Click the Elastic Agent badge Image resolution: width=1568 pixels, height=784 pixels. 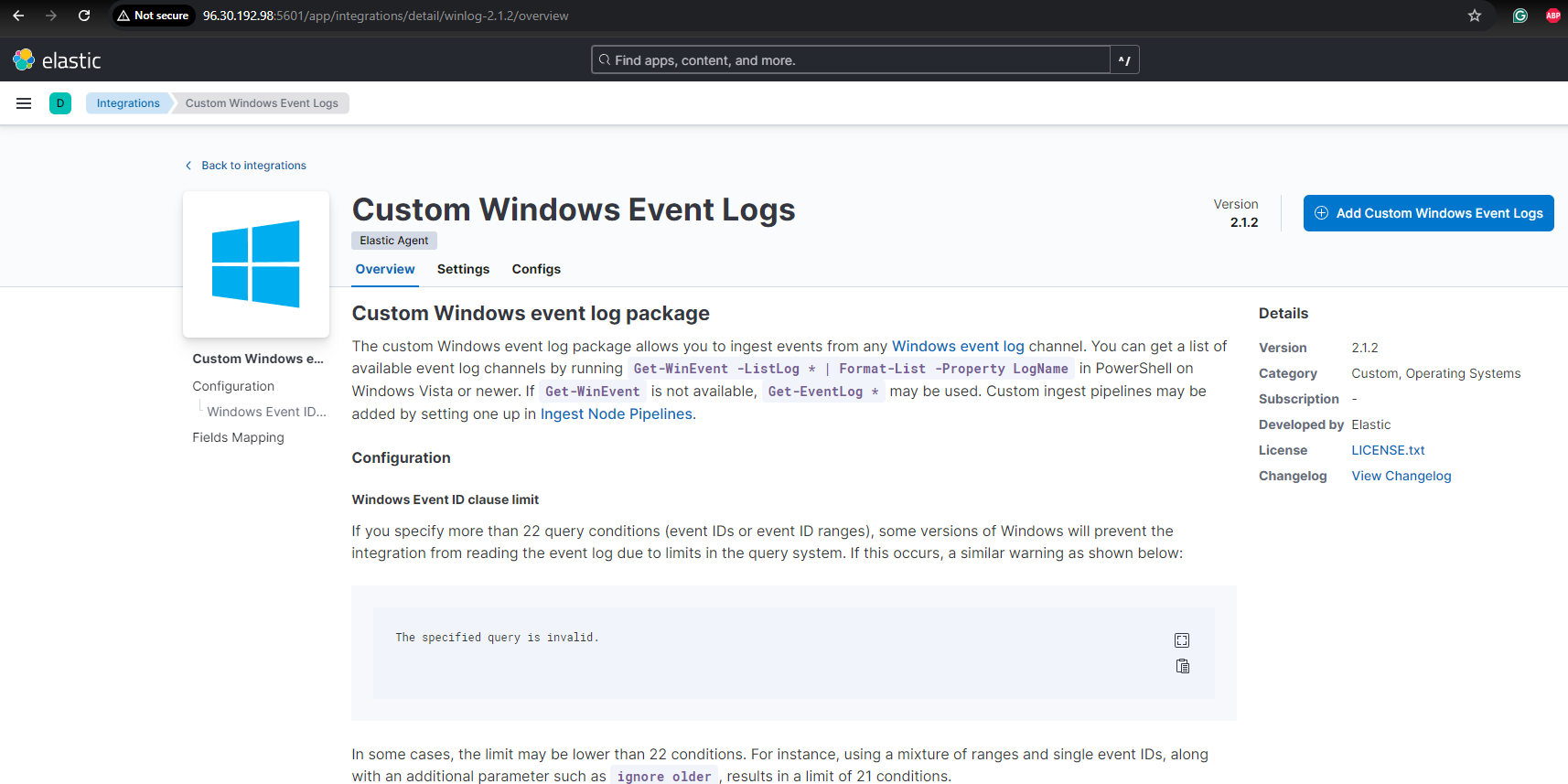[x=394, y=241]
